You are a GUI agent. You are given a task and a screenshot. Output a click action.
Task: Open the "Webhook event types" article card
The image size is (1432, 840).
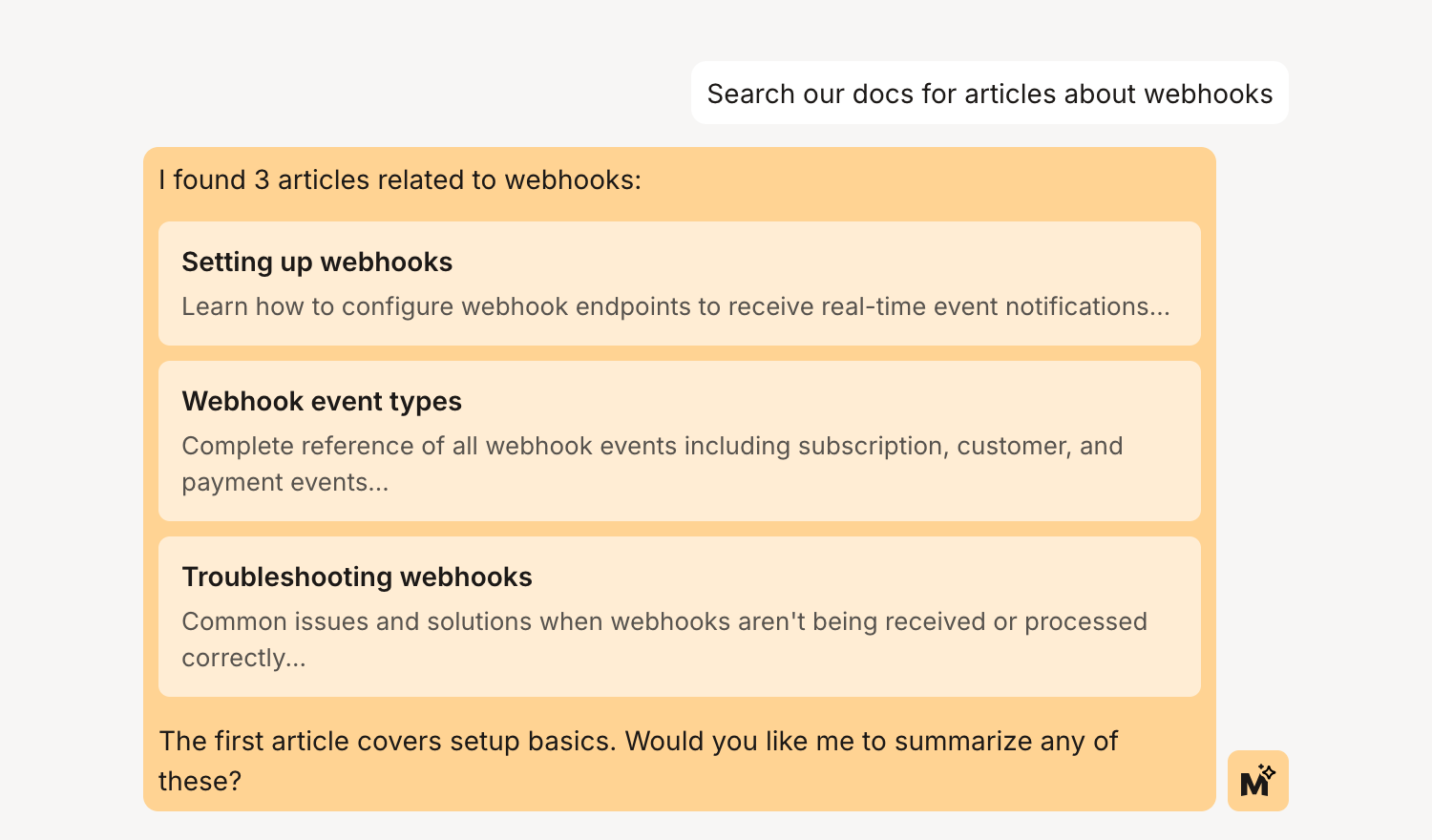click(680, 441)
